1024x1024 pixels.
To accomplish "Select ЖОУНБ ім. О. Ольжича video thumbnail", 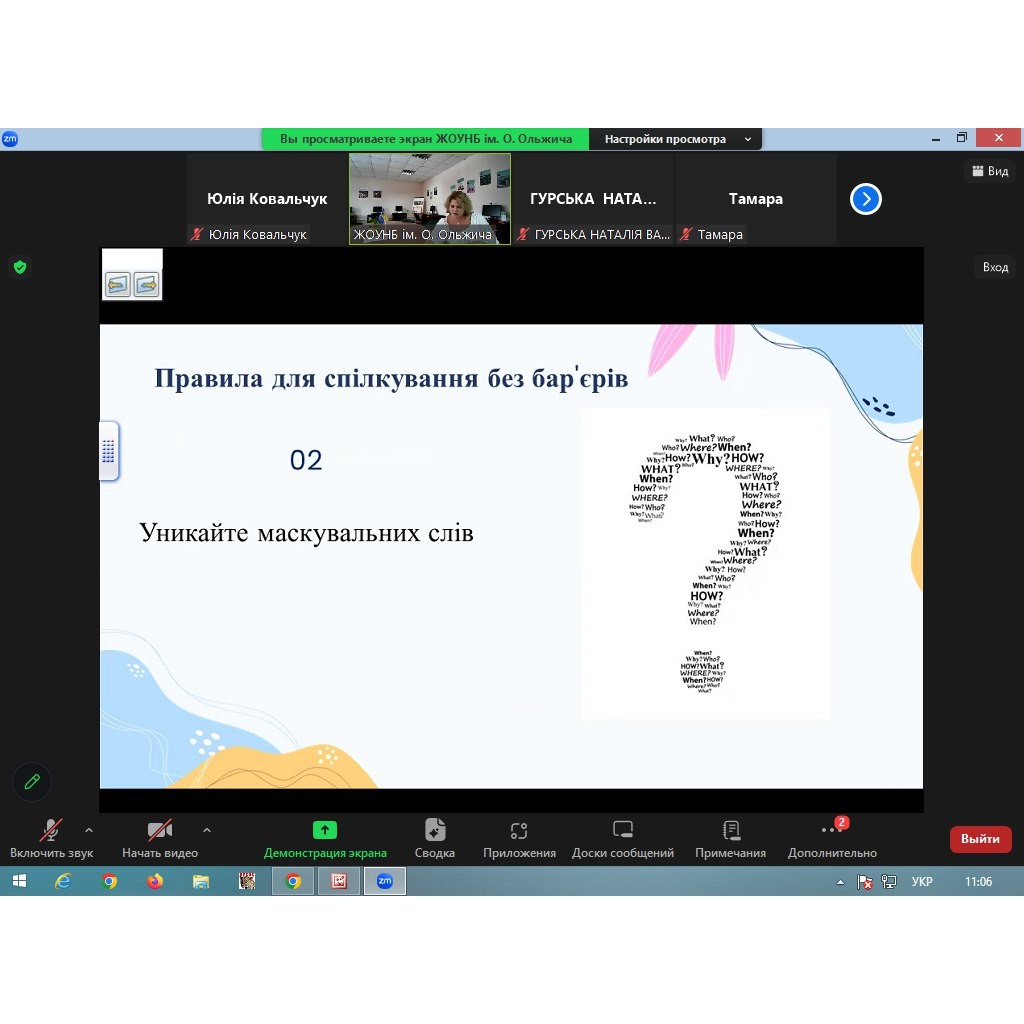I will pyautogui.click(x=430, y=198).
